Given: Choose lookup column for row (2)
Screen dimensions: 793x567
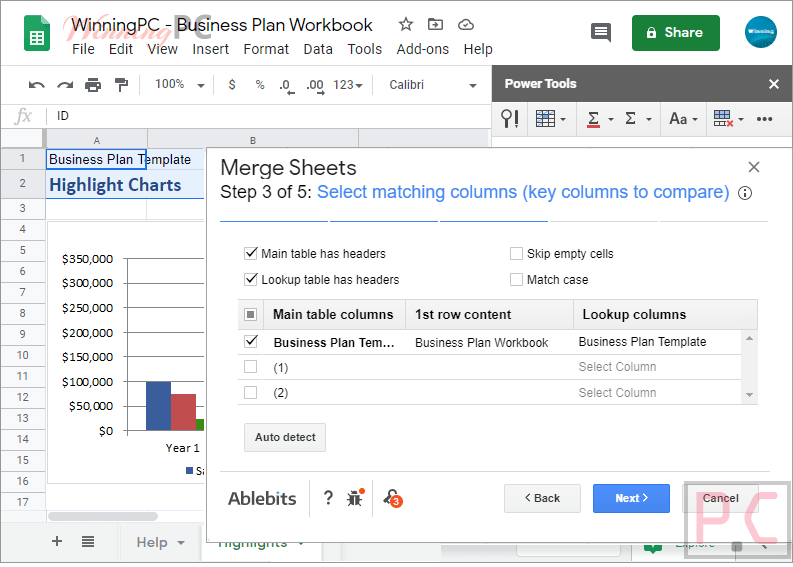Looking at the screenshot, I should click(x=617, y=392).
